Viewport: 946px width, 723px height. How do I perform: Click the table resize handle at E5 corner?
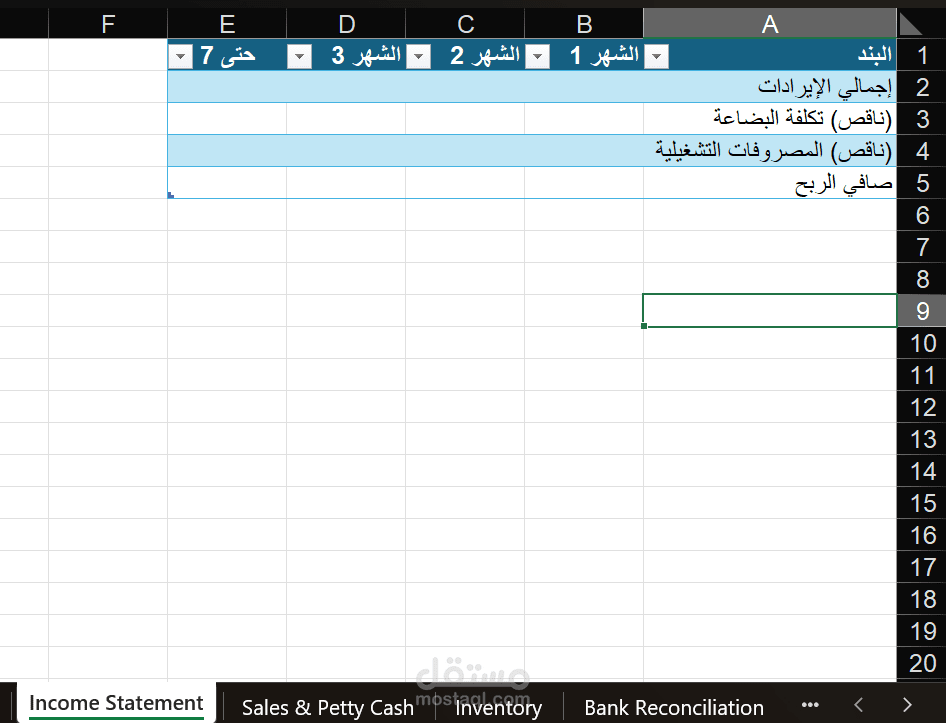click(171, 196)
